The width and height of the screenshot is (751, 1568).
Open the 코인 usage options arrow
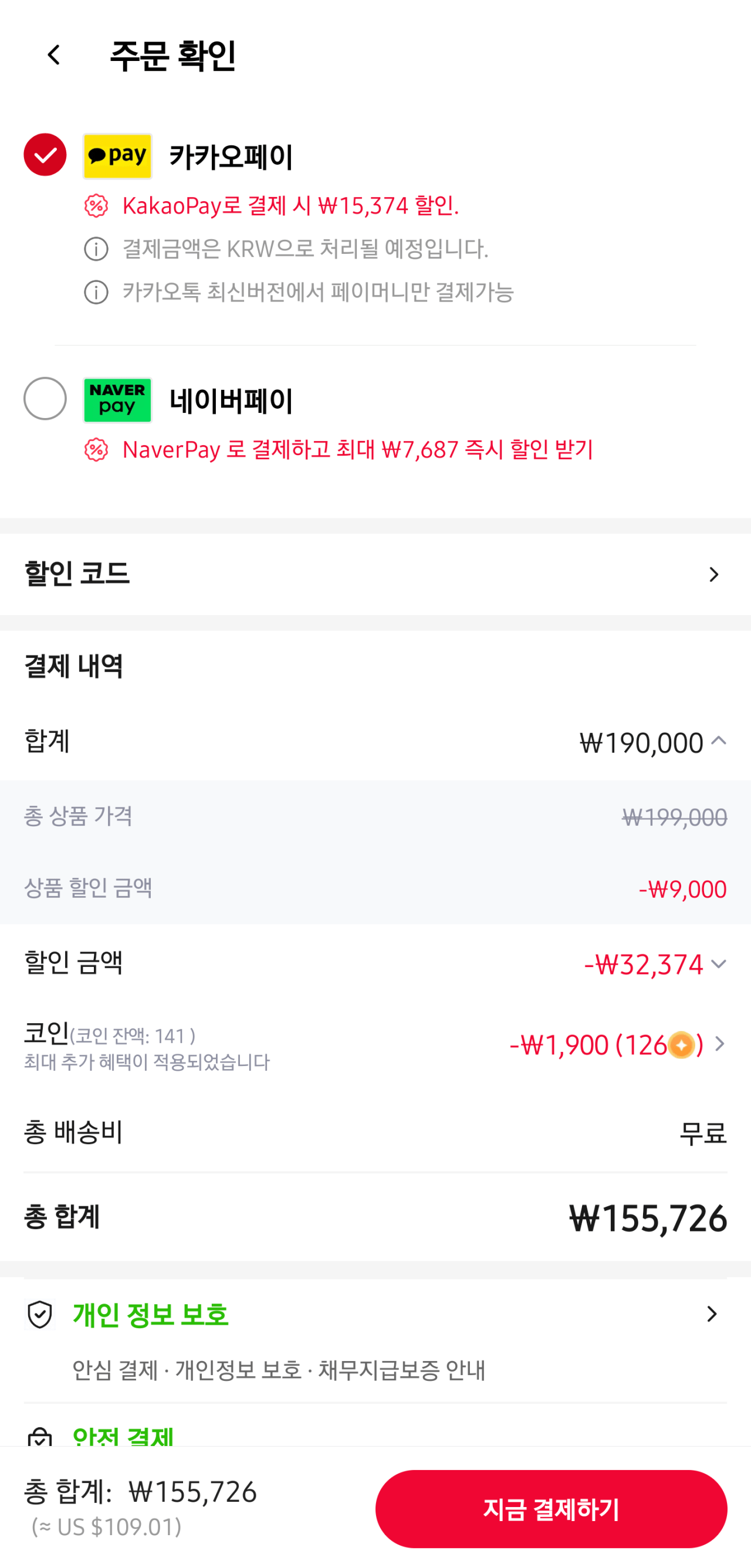pyautogui.click(x=719, y=1044)
